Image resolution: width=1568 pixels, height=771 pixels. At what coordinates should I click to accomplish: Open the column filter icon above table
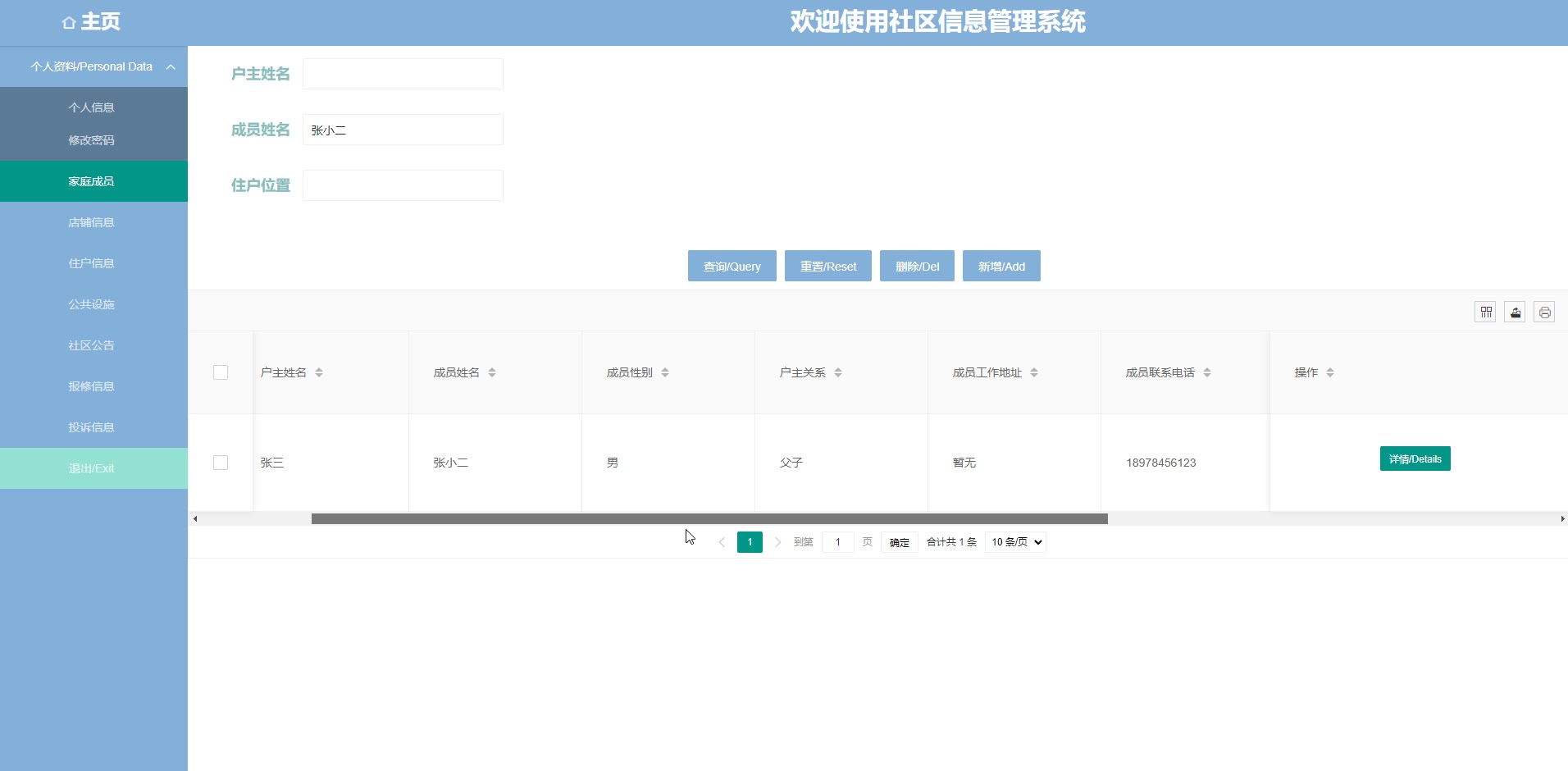pos(1485,312)
